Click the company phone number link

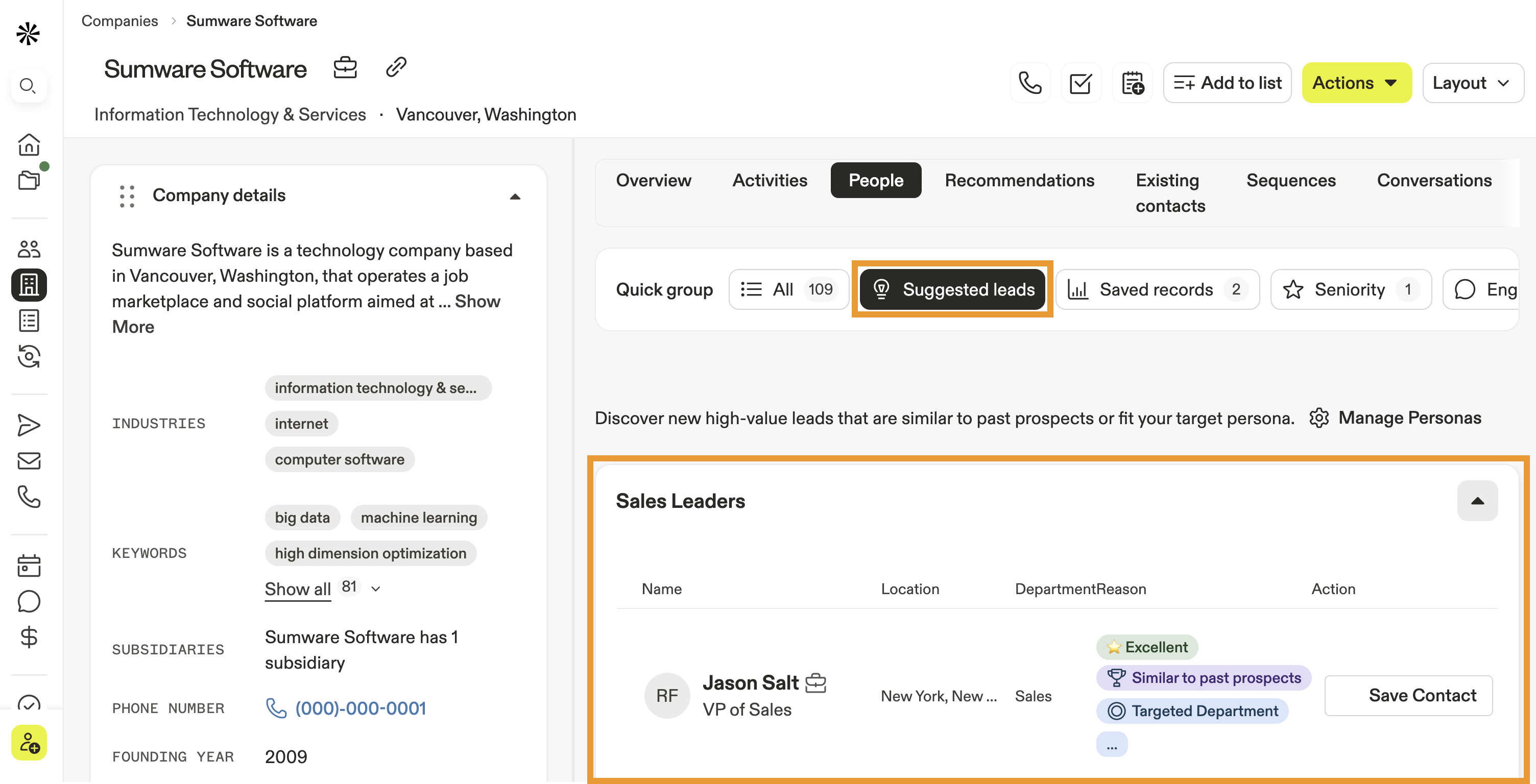point(359,708)
